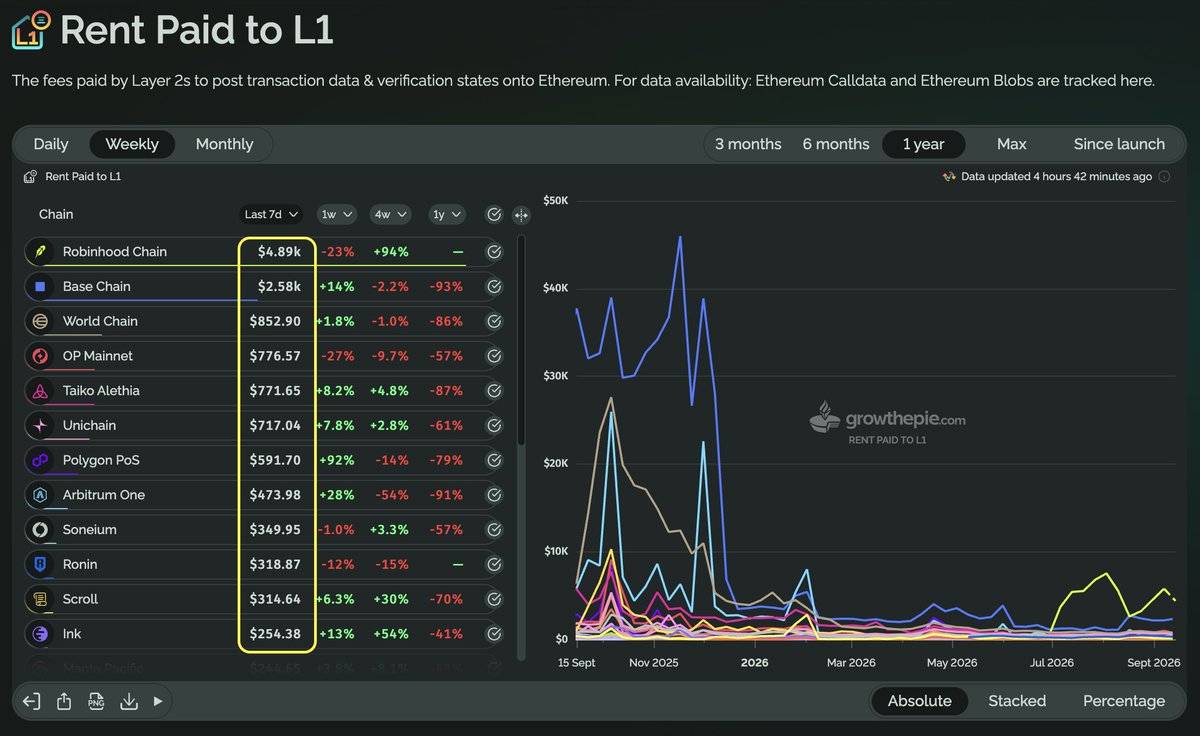Click Polygon PoS +92% weekly change
Image resolution: width=1200 pixels, height=736 pixels.
(x=337, y=461)
